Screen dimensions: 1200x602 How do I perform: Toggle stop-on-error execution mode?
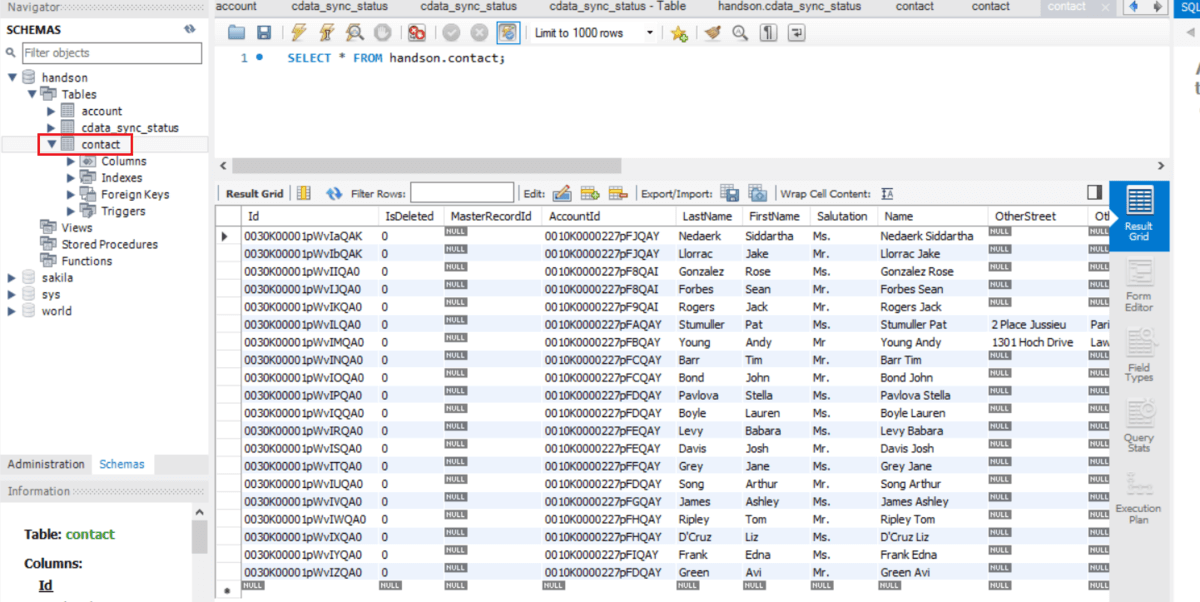[x=417, y=33]
